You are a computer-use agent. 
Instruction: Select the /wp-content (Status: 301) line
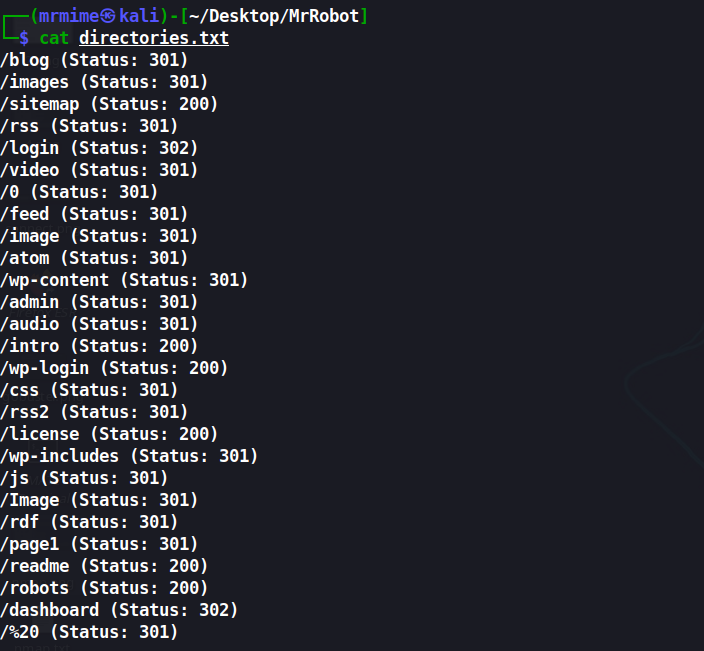pyautogui.click(x=124, y=280)
